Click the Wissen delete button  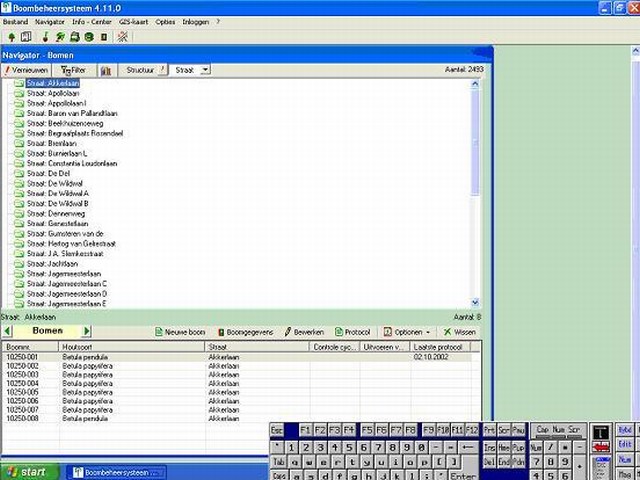coord(460,332)
